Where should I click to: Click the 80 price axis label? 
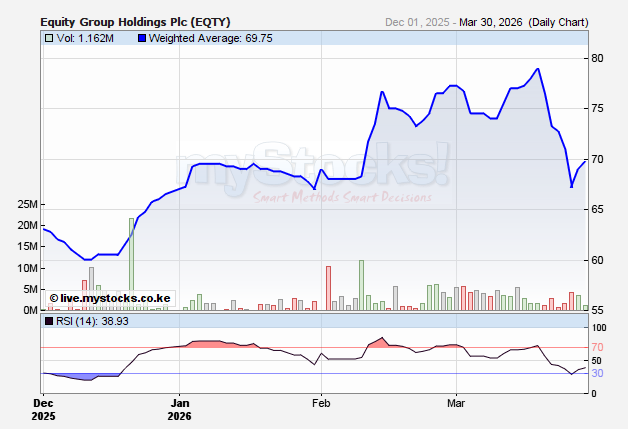coord(595,58)
